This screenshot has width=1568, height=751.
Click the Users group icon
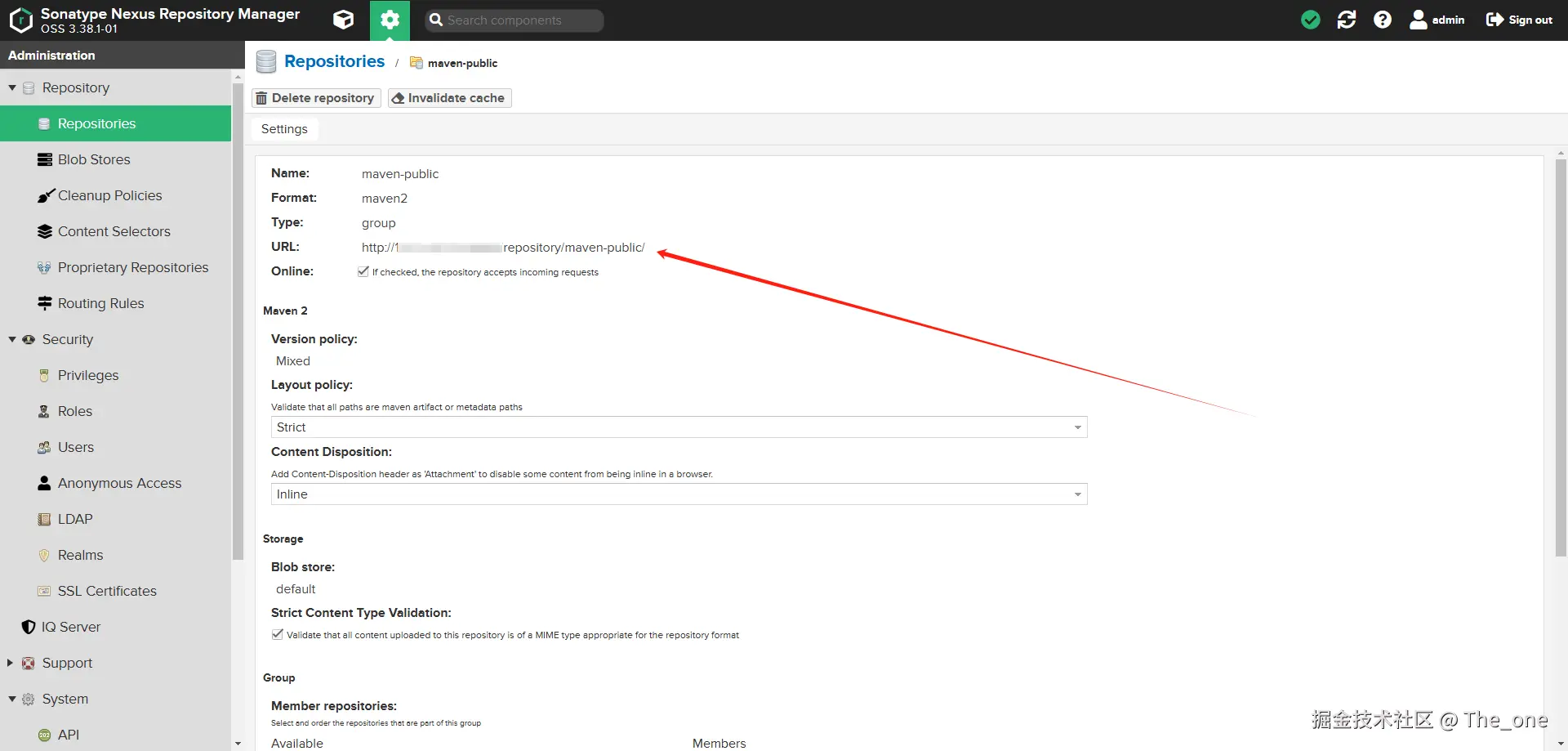coord(44,447)
